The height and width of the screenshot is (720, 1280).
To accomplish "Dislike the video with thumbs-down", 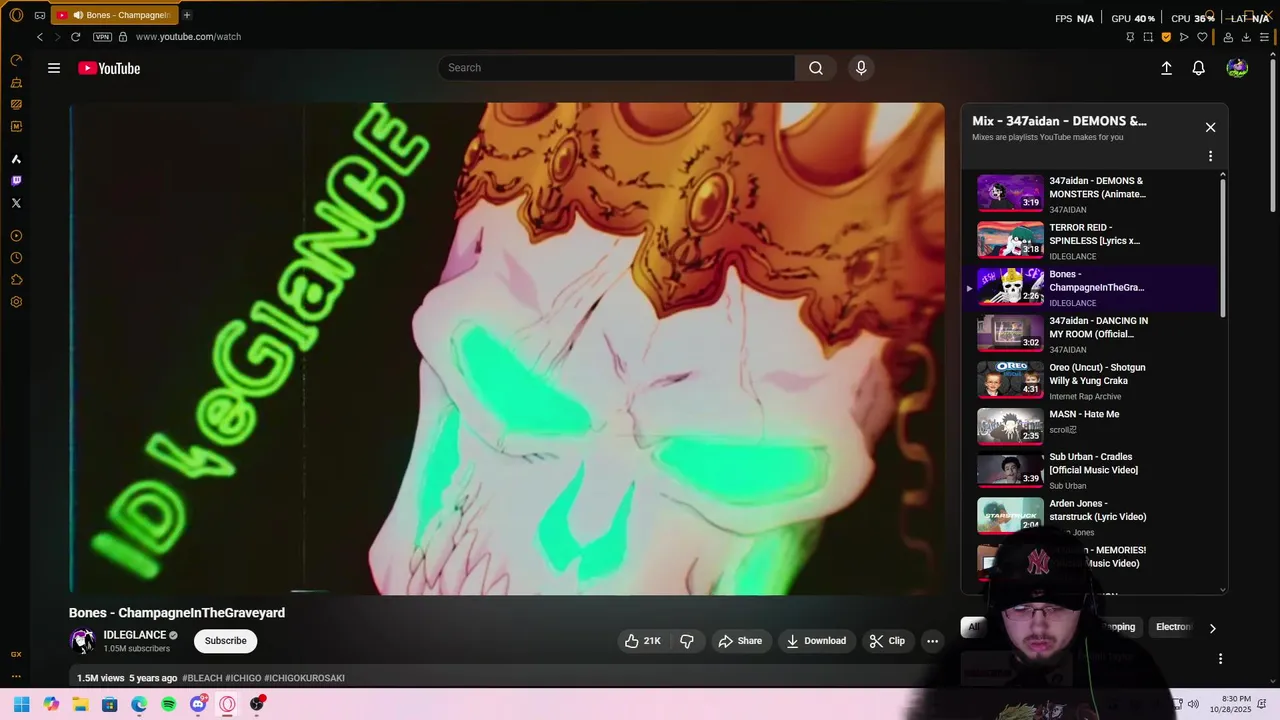I will (687, 641).
